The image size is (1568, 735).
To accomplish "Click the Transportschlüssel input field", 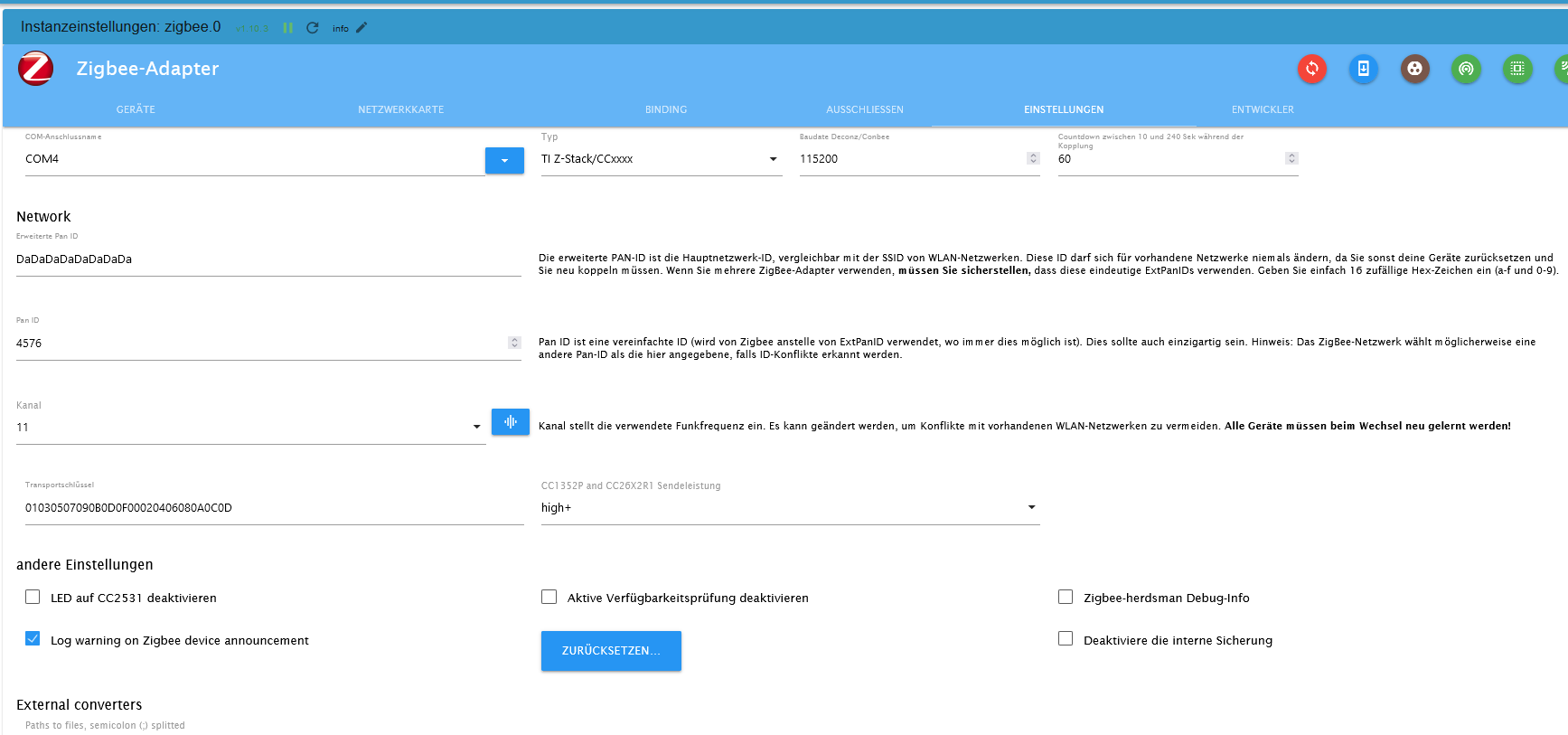I will (275, 508).
